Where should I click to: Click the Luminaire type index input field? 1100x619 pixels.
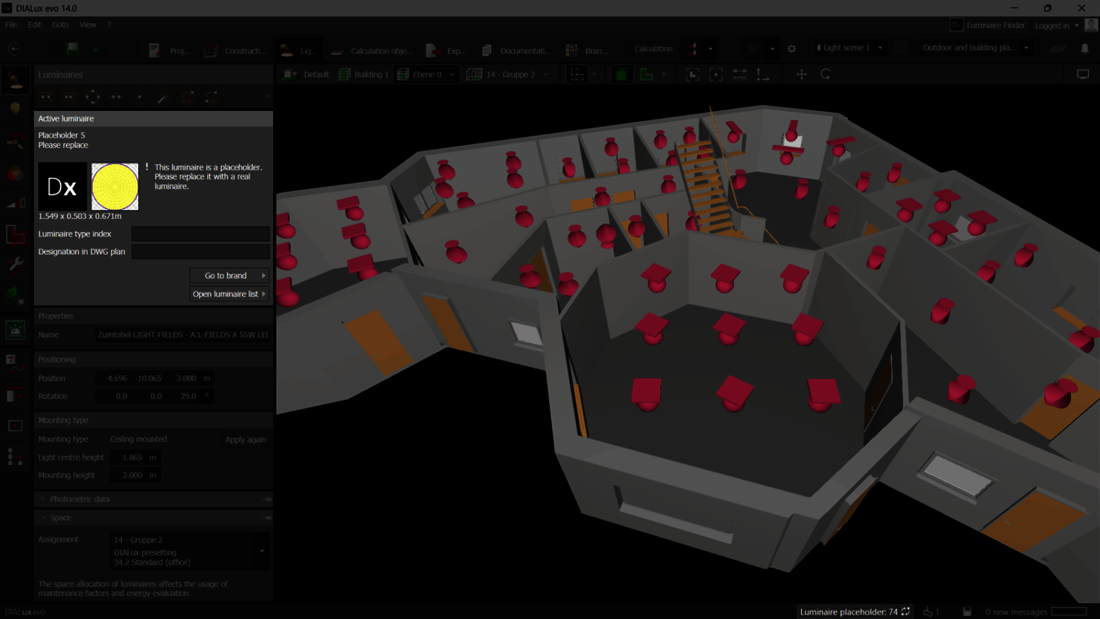[x=200, y=234]
